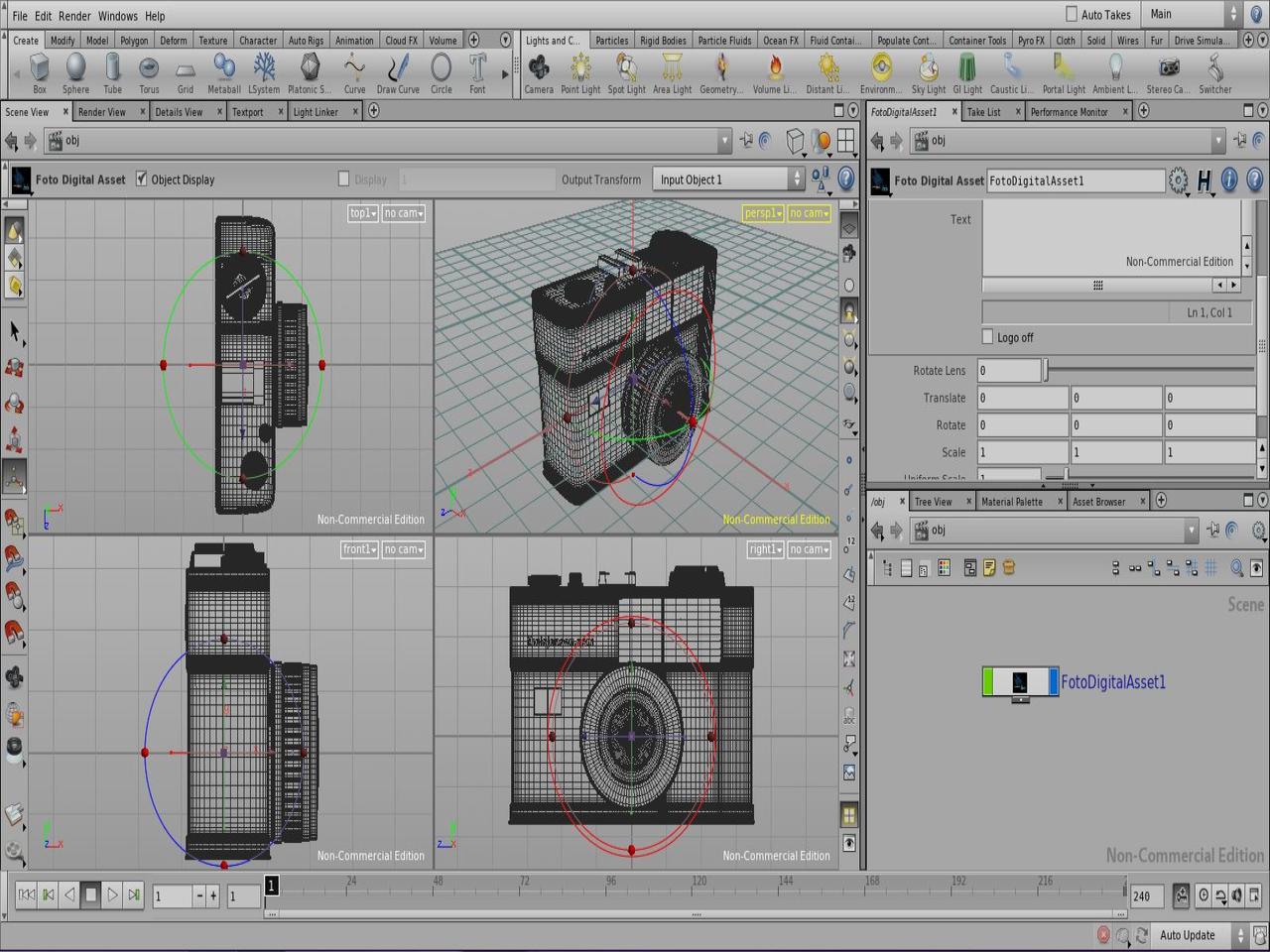The image size is (1270, 952).
Task: Toggle the Object Display checkbox
Action: click(x=142, y=179)
